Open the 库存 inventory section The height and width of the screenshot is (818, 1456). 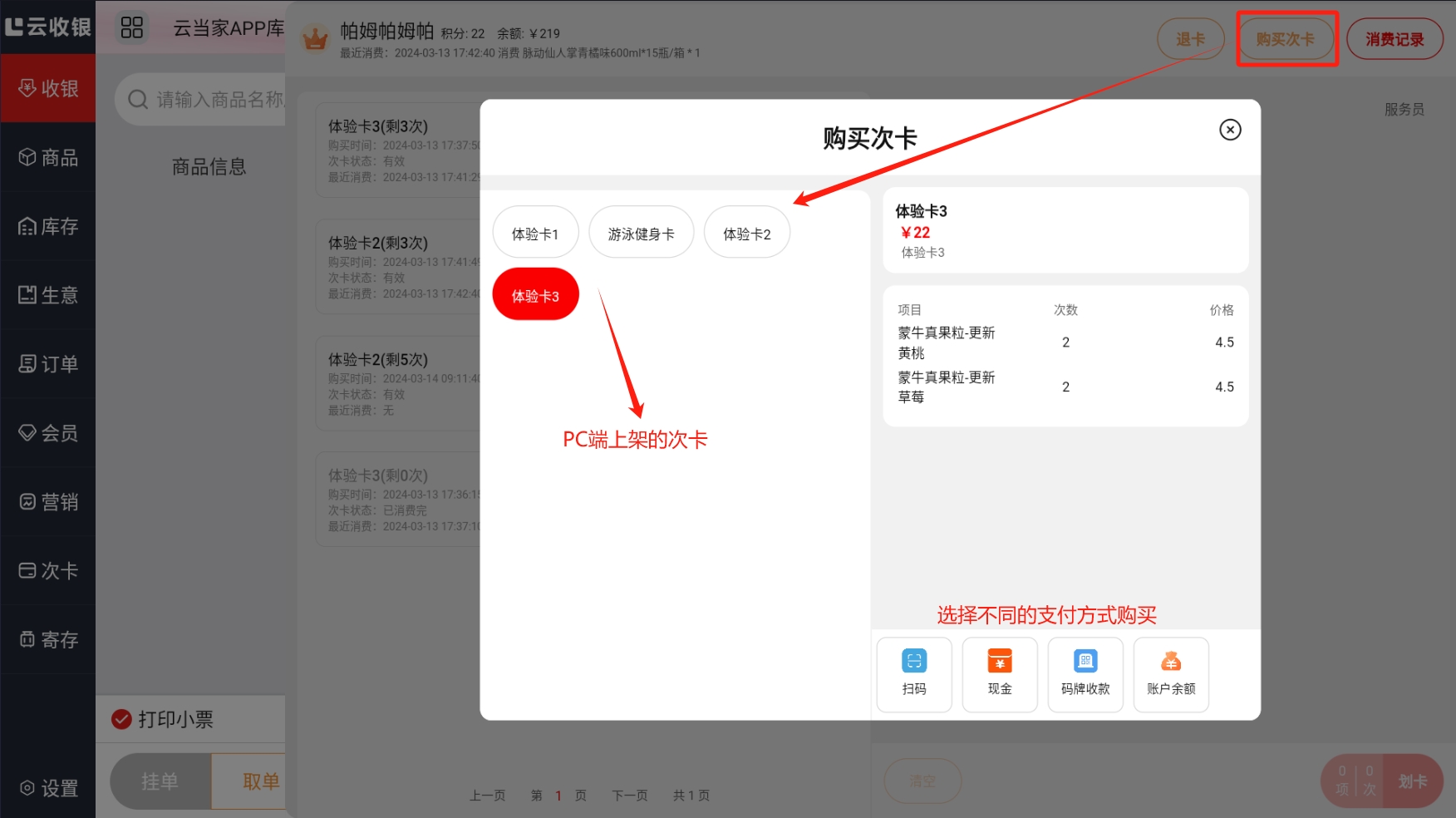coord(48,226)
